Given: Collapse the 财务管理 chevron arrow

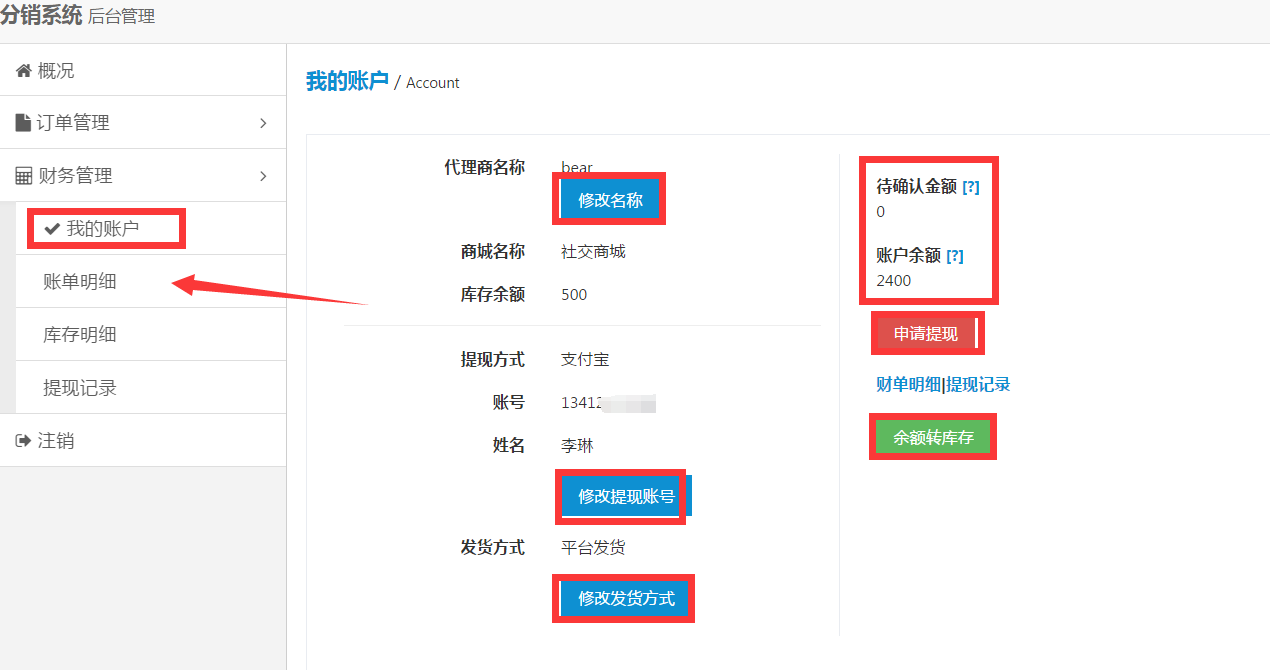Looking at the screenshot, I should [x=263, y=176].
